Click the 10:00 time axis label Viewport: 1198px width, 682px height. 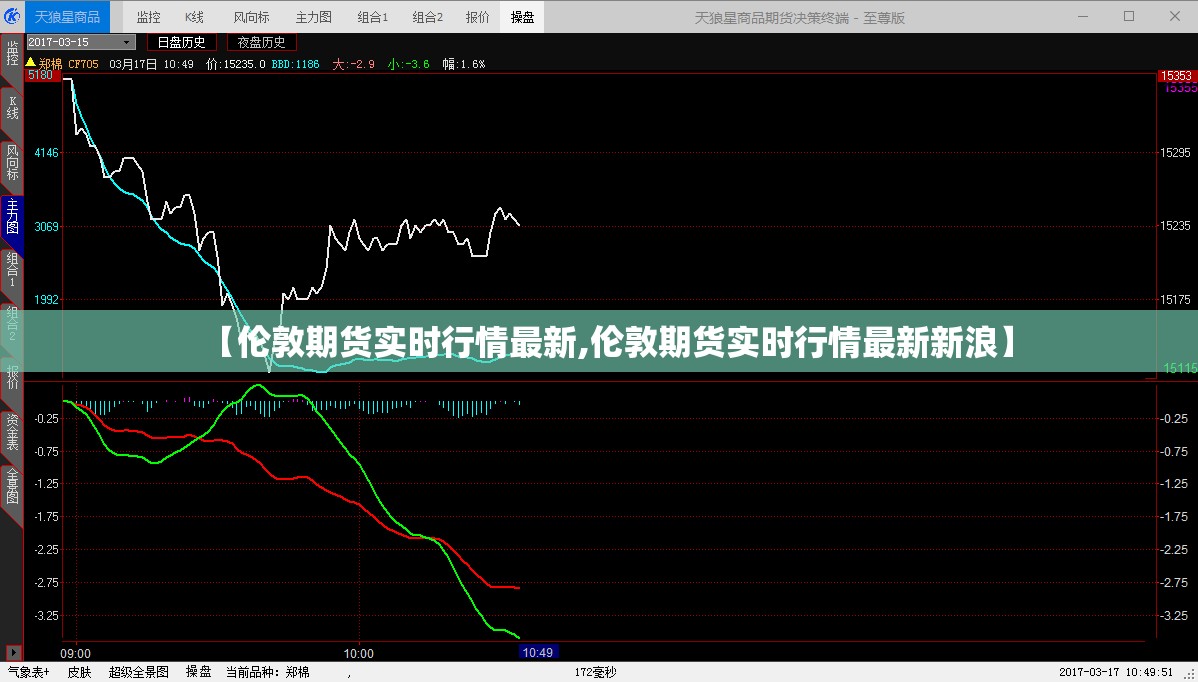358,653
